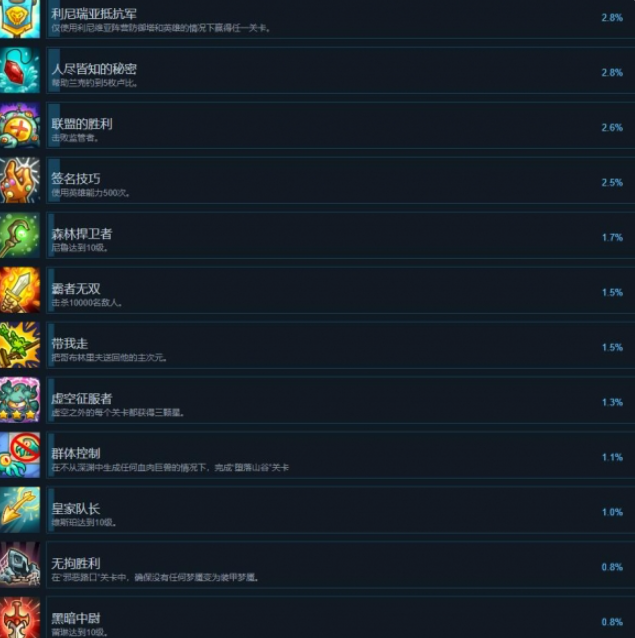The width and height of the screenshot is (635, 638).
Task: Click the yellow shield banner achievement icon
Action: 20,19
